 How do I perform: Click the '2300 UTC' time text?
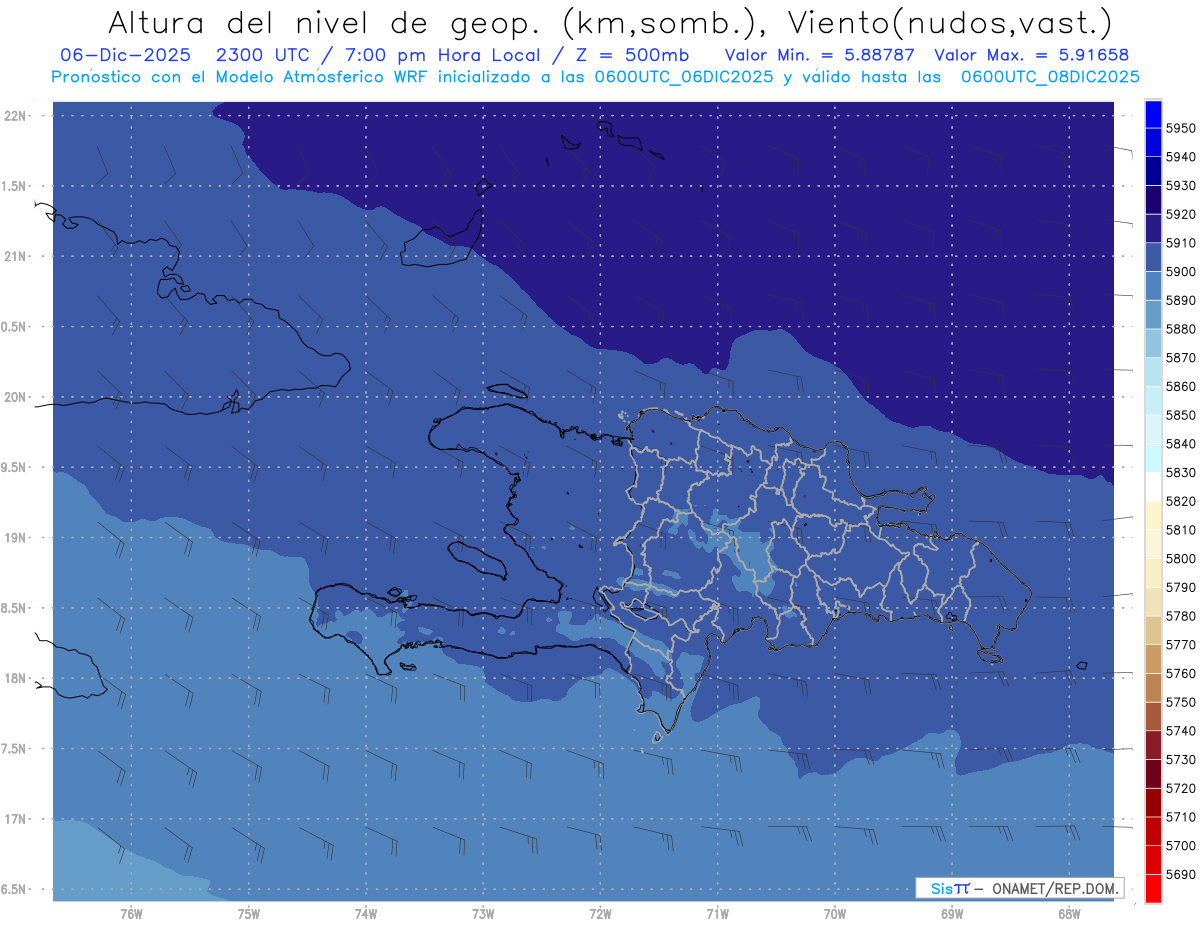265,55
